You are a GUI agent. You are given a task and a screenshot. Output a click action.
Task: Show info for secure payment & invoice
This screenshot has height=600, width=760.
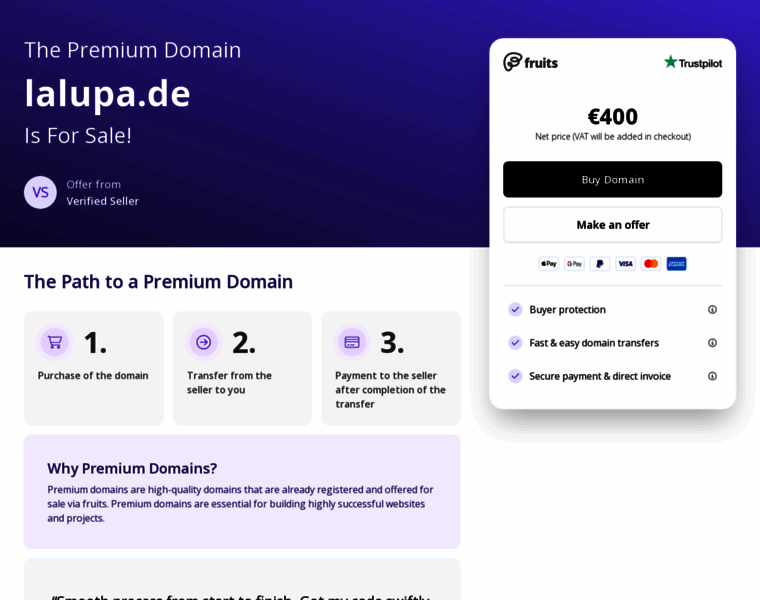click(712, 376)
